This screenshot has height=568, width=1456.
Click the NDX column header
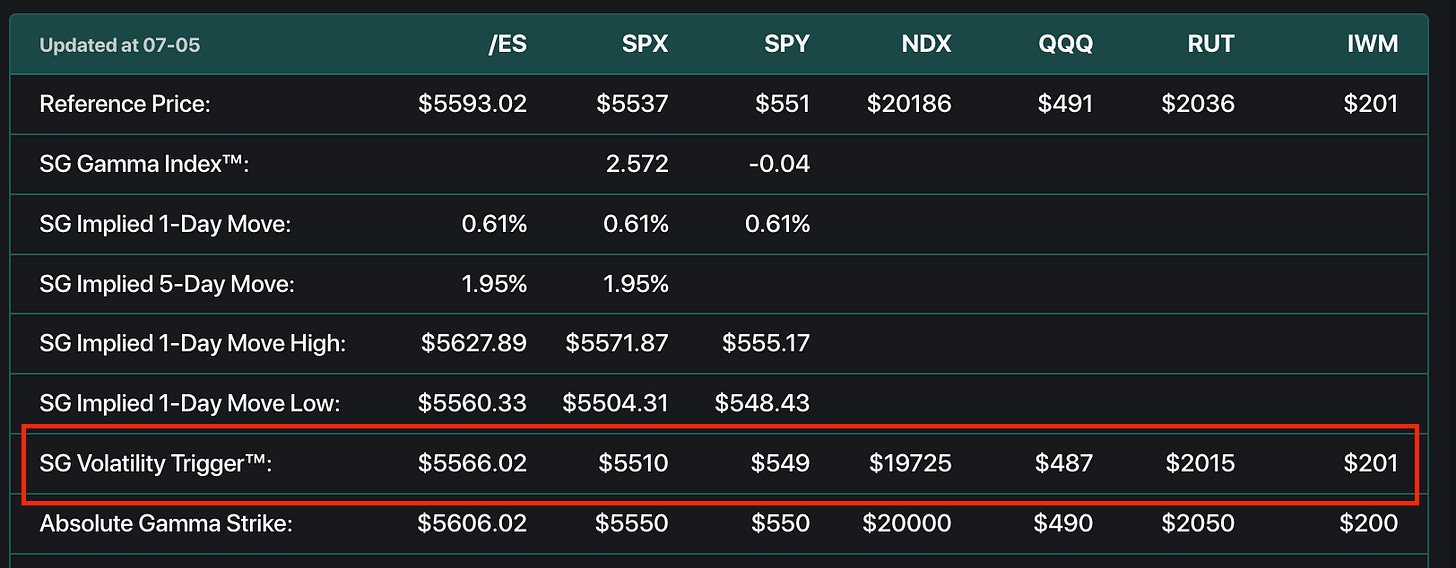[x=927, y=45]
